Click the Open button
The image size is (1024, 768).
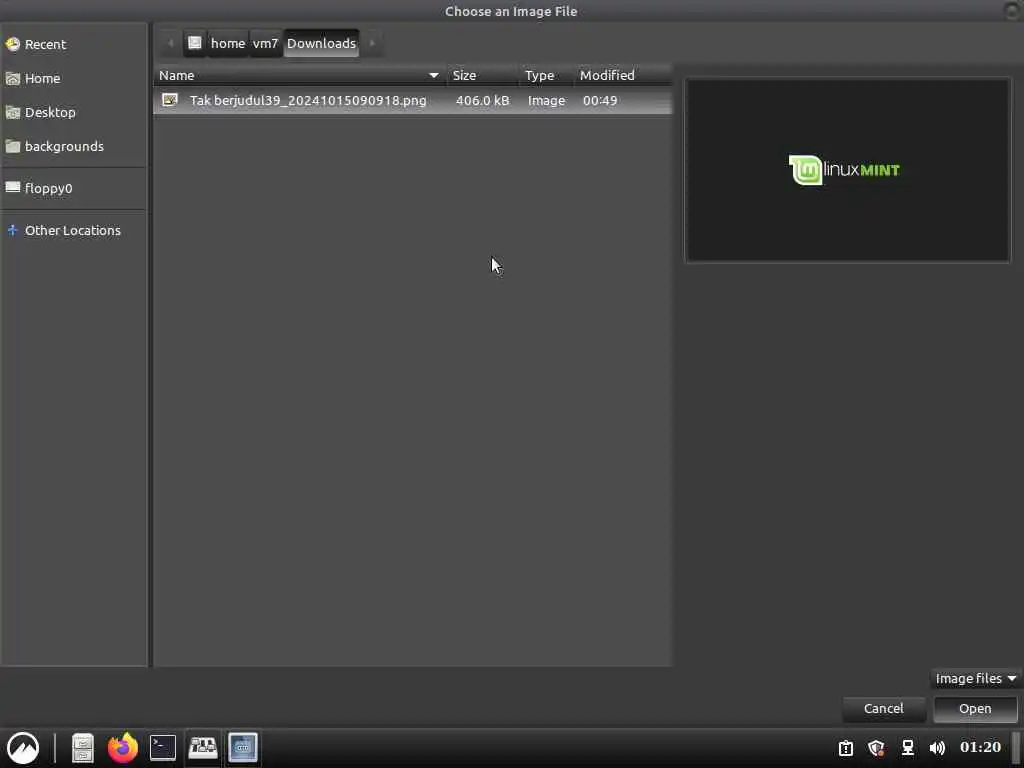[x=975, y=709]
